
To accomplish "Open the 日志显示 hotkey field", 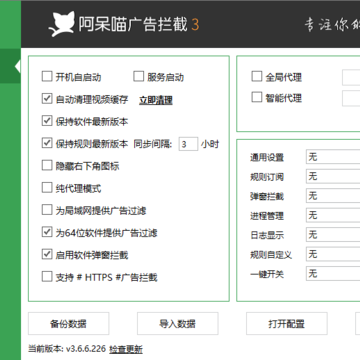I will click(333, 235).
